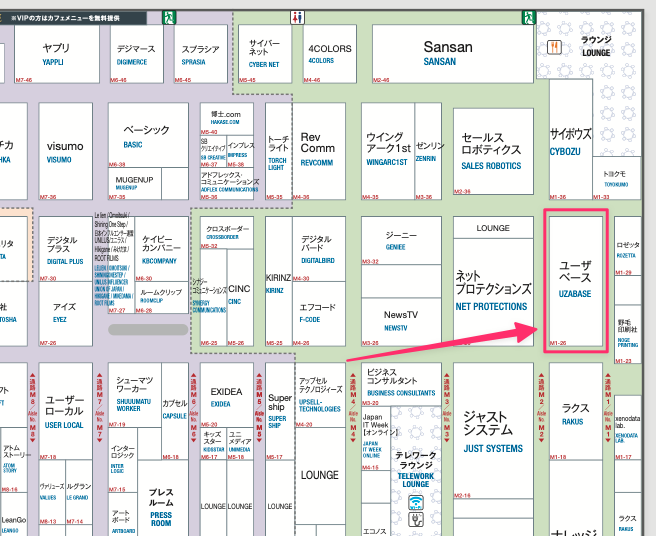Select the Values booth
656x536 pixels.
(x=52, y=492)
